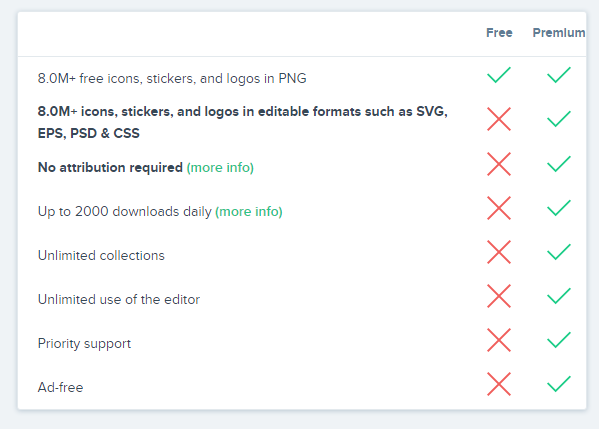Click the Priority support feature text

[x=84, y=343]
